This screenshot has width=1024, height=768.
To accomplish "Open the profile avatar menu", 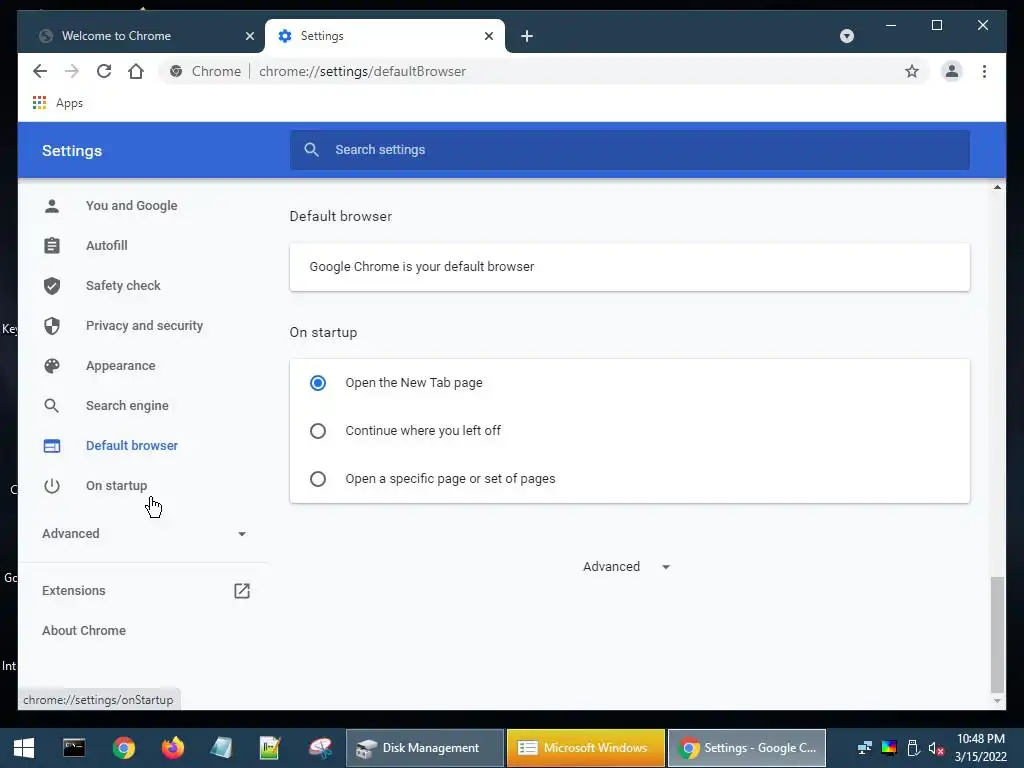I will tap(952, 71).
